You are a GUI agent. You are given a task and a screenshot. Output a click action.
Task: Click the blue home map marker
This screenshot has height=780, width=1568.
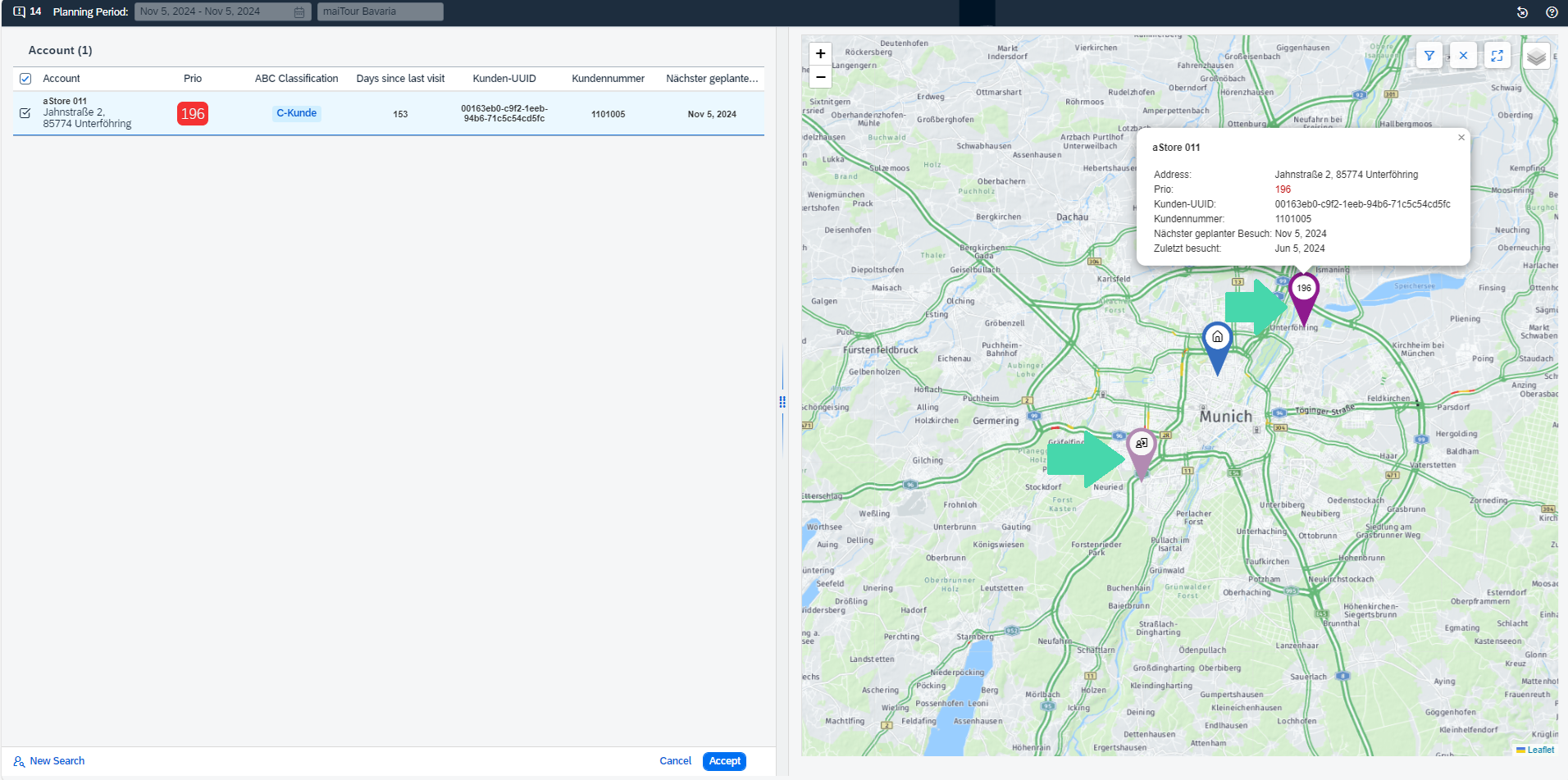[x=1218, y=346]
